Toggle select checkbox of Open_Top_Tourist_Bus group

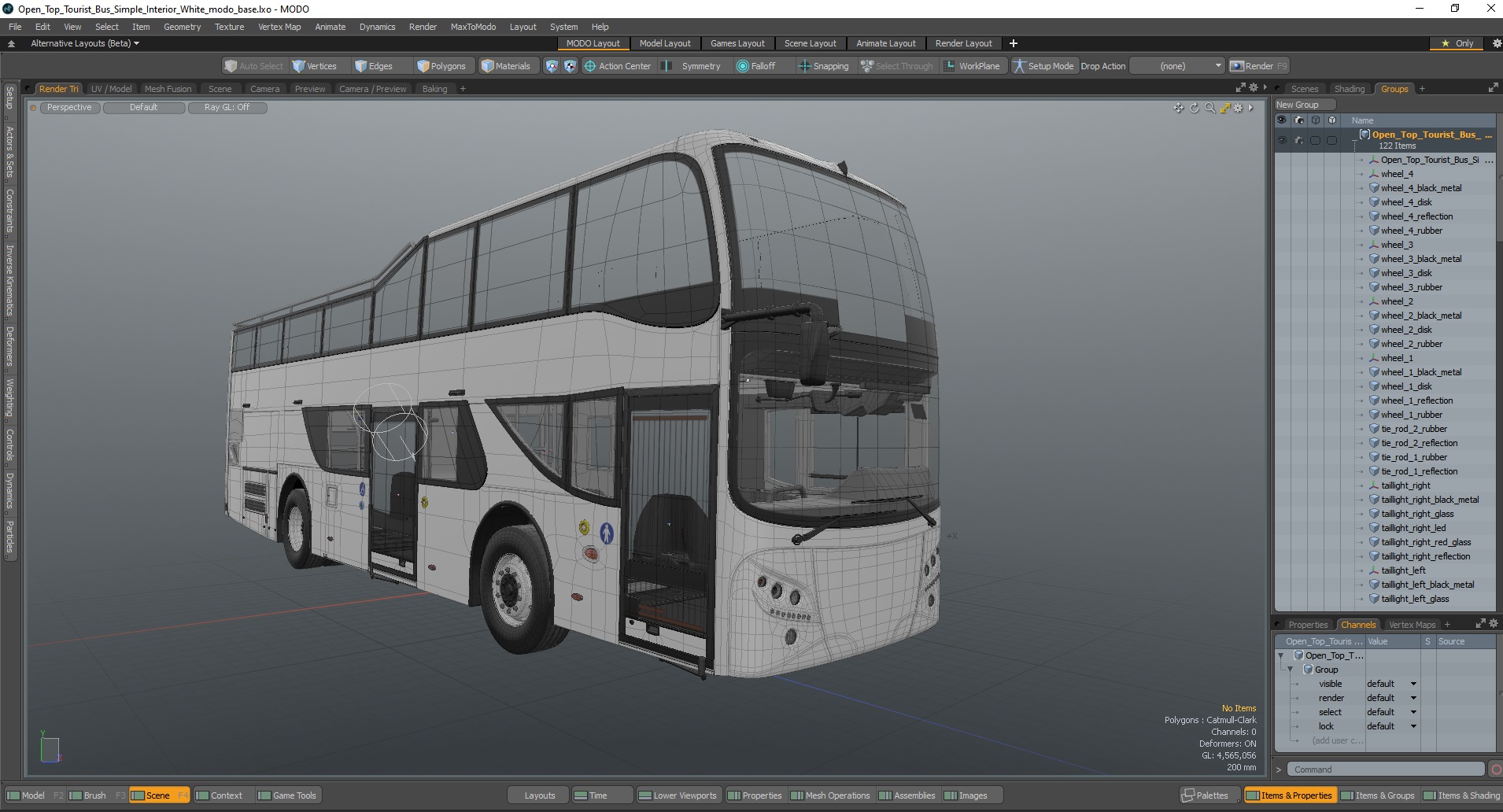point(1315,140)
